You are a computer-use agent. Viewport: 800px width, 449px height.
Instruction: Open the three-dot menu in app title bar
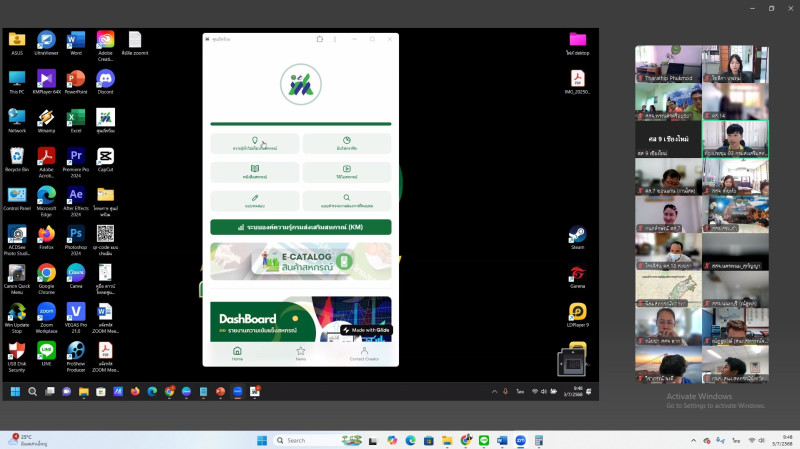pyautogui.click(x=335, y=39)
